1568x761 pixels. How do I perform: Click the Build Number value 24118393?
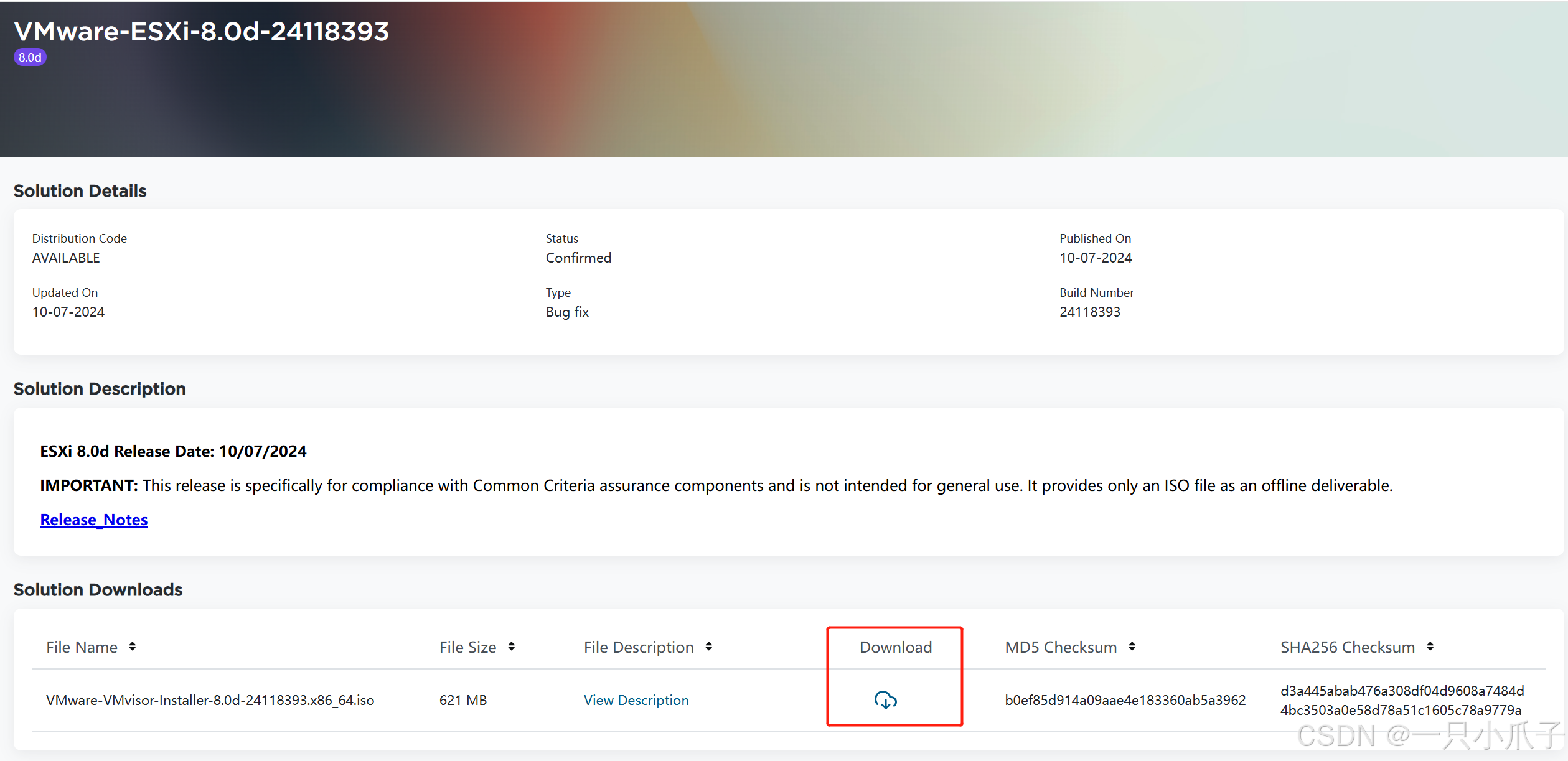1089,312
